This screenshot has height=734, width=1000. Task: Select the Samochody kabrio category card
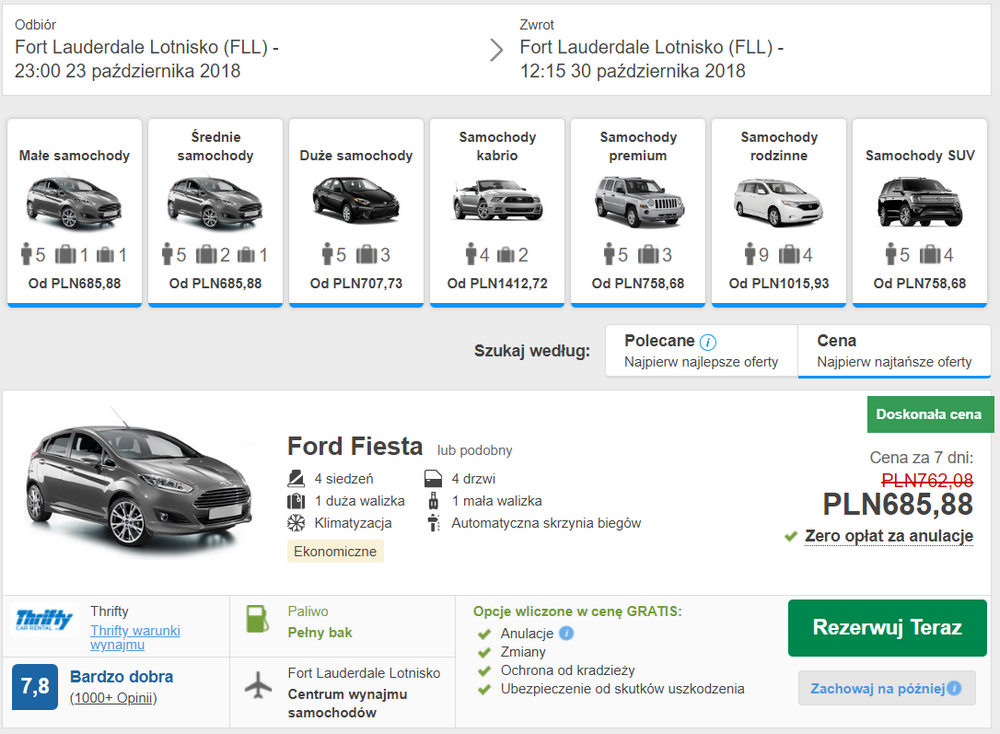[497, 211]
